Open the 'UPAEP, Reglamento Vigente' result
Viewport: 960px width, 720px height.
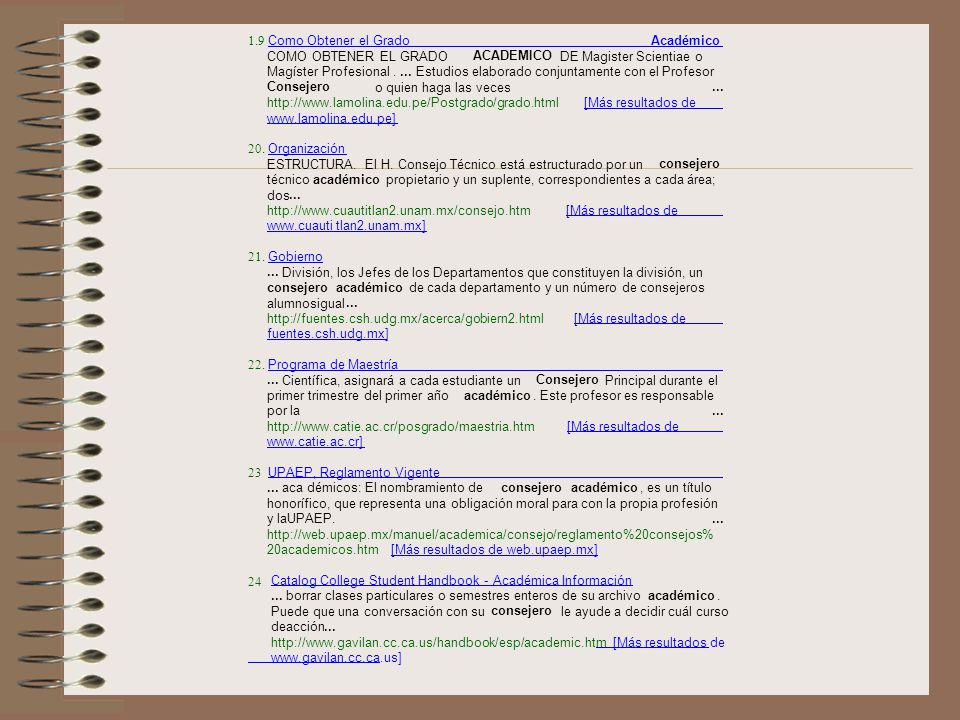tap(495, 472)
